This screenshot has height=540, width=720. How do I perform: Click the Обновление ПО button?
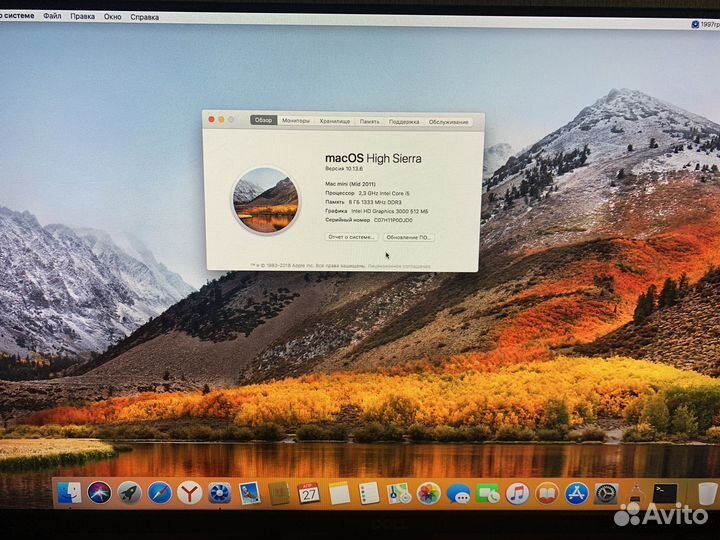(408, 237)
